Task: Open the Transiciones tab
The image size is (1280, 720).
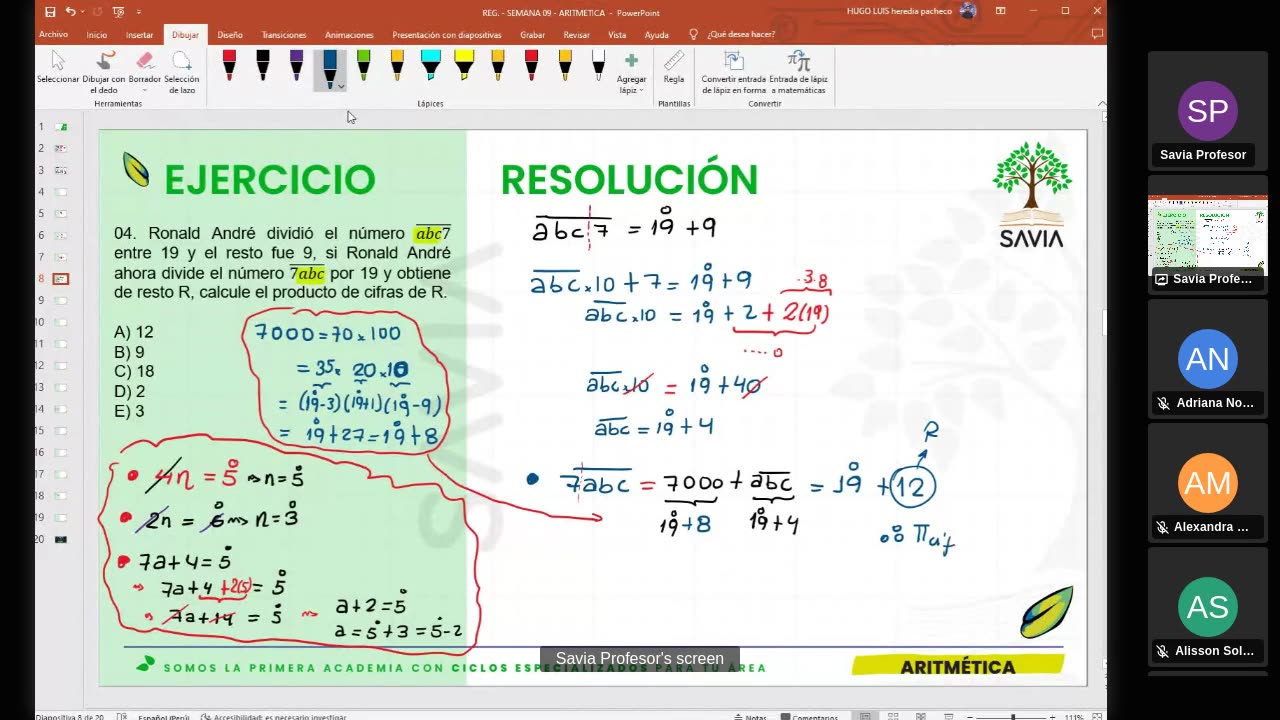Action: (284, 34)
